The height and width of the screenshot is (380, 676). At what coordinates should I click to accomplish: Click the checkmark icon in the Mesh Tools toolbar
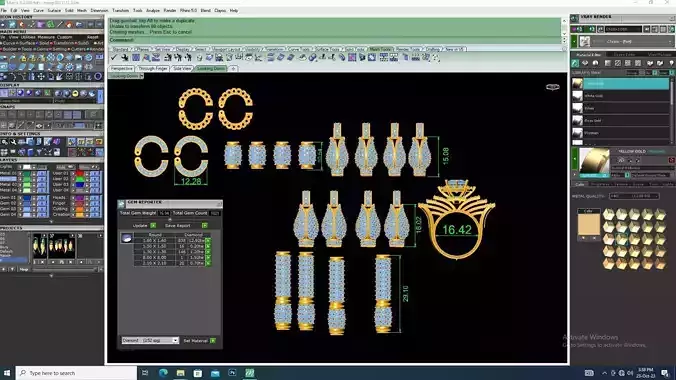(114, 57)
